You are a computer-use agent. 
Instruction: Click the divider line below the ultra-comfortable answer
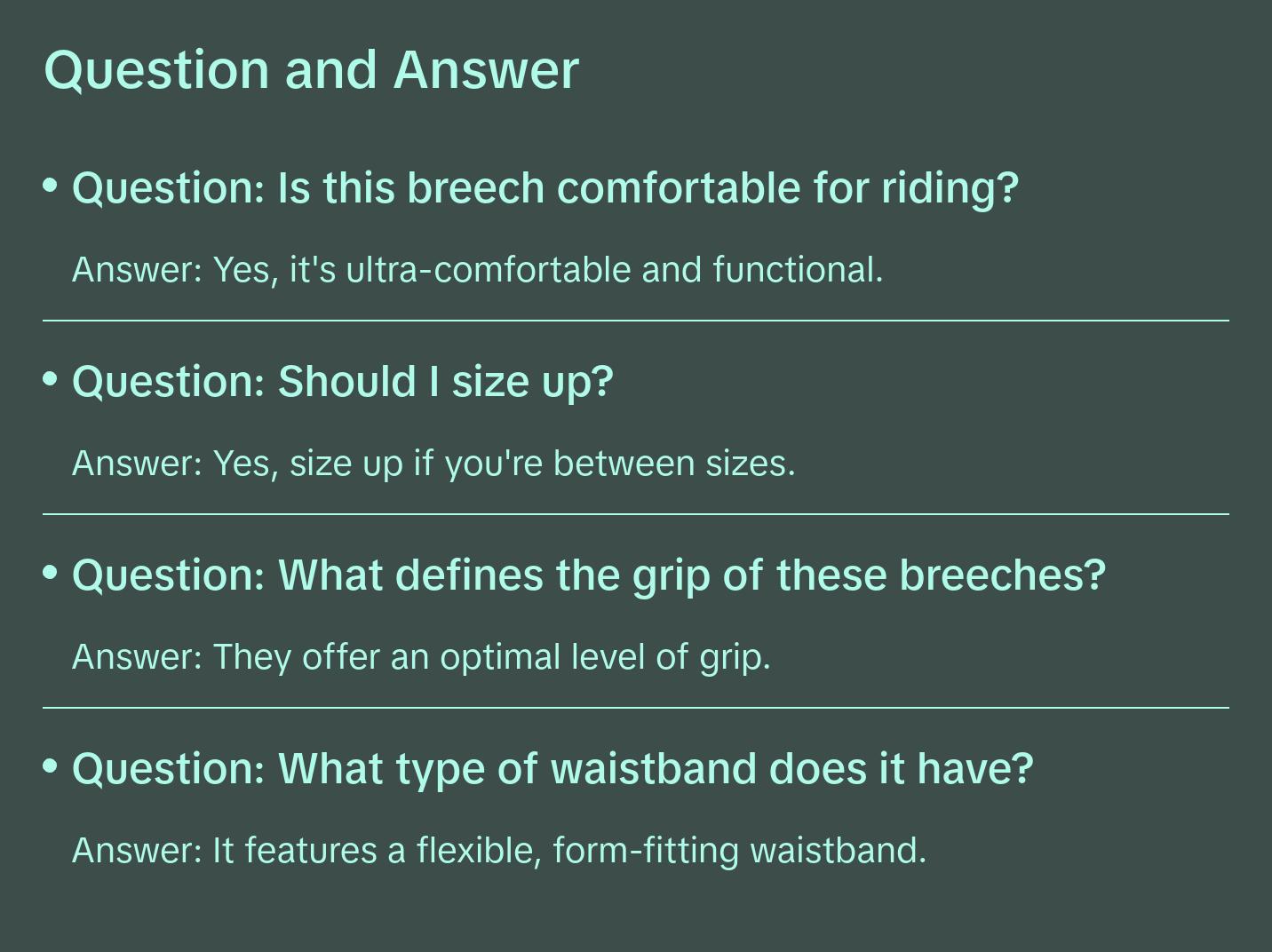point(636,320)
